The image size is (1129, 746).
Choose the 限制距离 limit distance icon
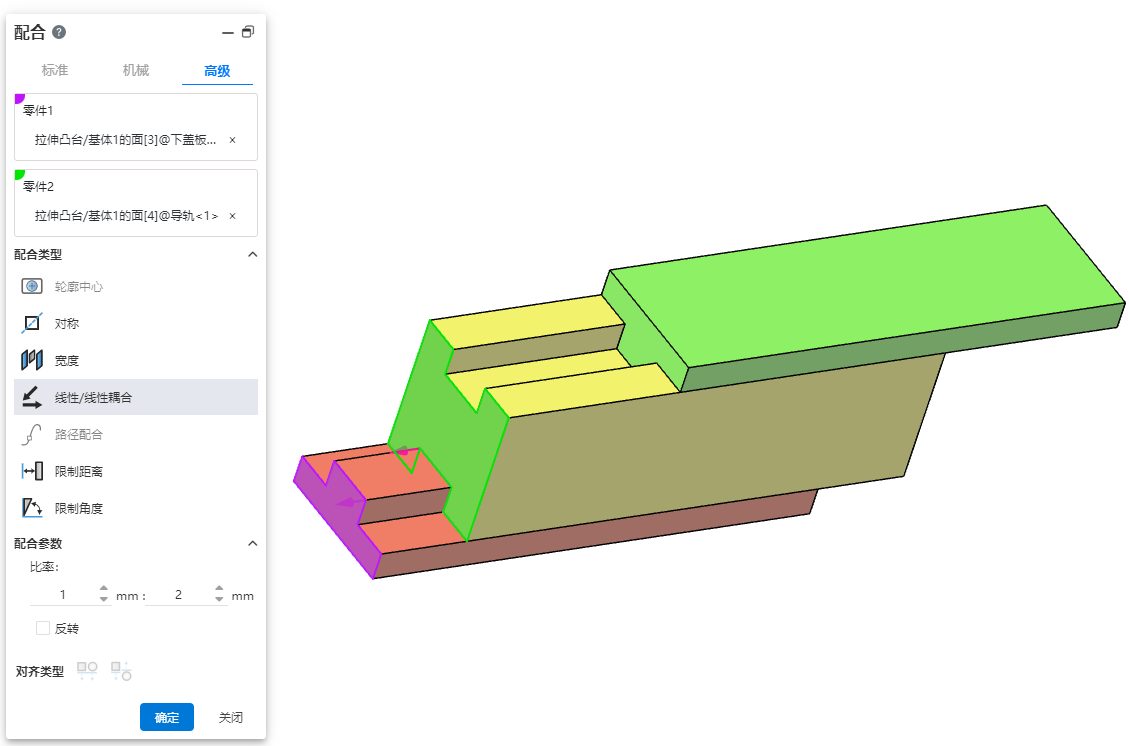tap(32, 471)
